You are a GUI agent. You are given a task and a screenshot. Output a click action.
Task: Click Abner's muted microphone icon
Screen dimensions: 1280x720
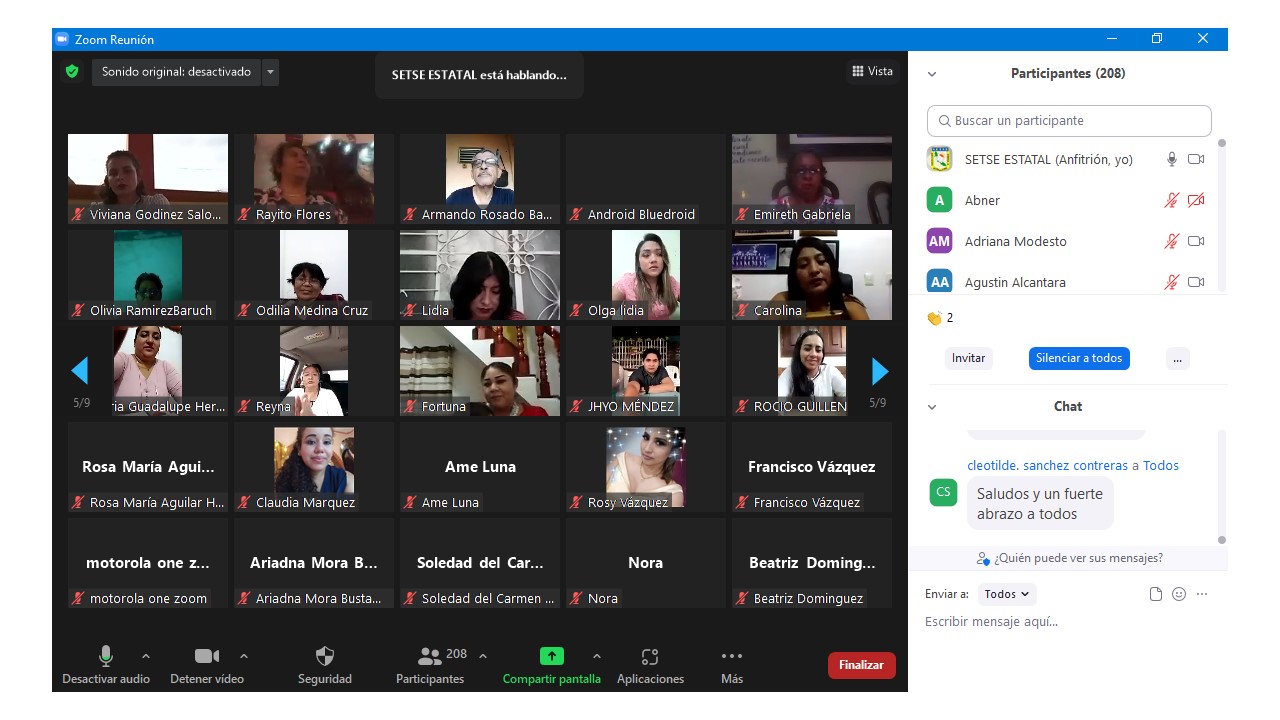click(1172, 200)
